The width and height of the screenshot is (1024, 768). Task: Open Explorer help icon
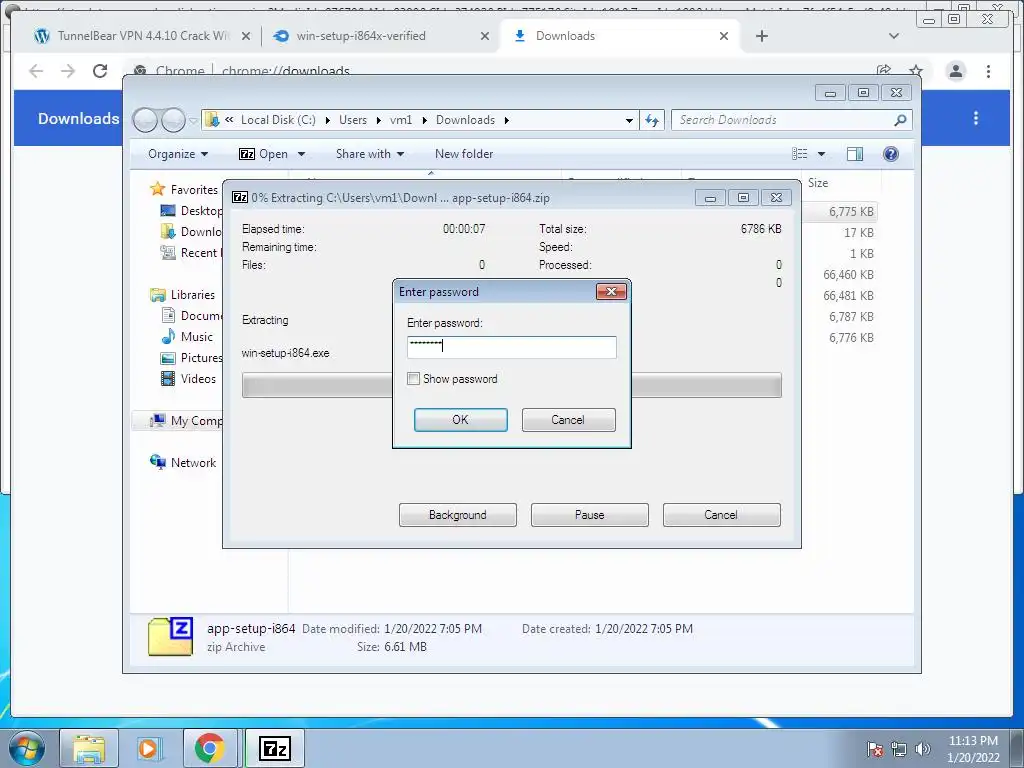click(891, 154)
